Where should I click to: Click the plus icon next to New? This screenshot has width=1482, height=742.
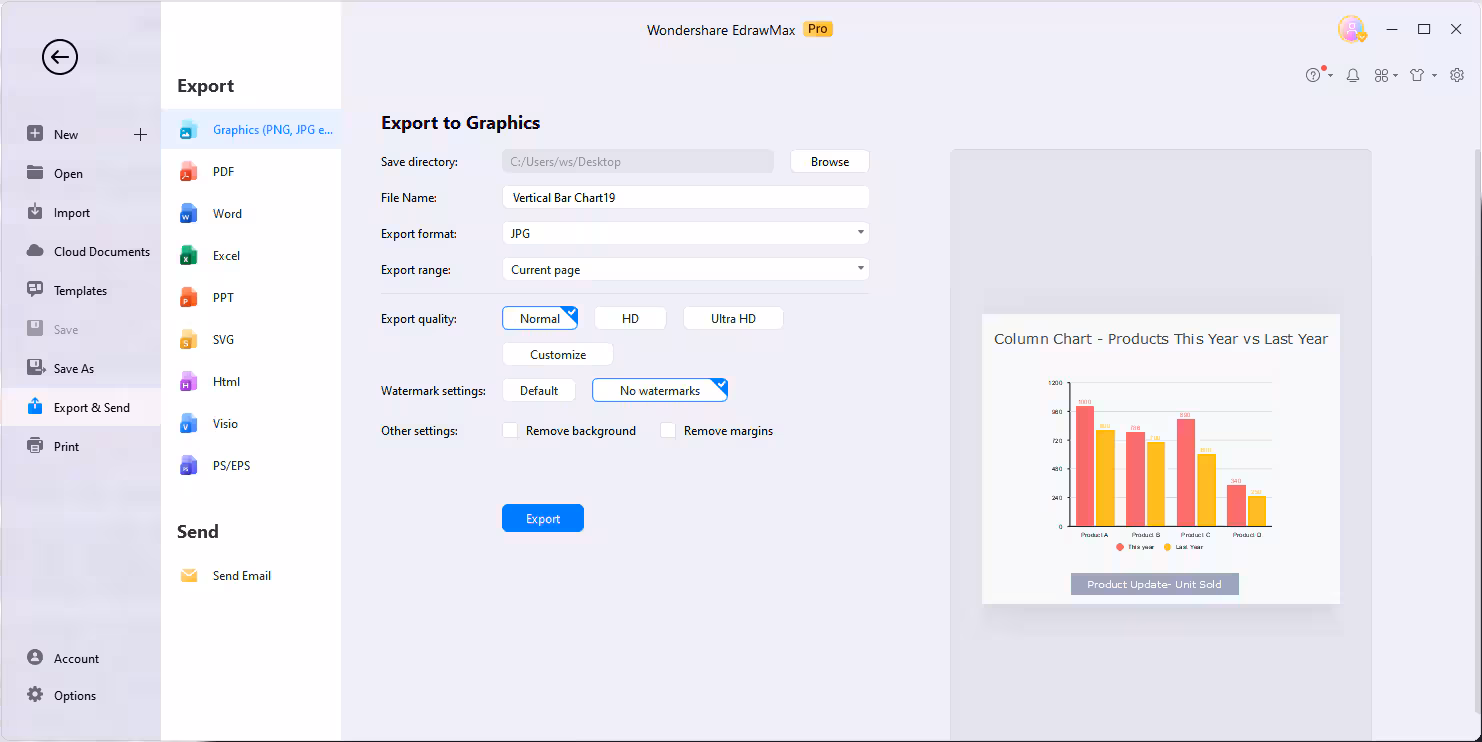140,135
